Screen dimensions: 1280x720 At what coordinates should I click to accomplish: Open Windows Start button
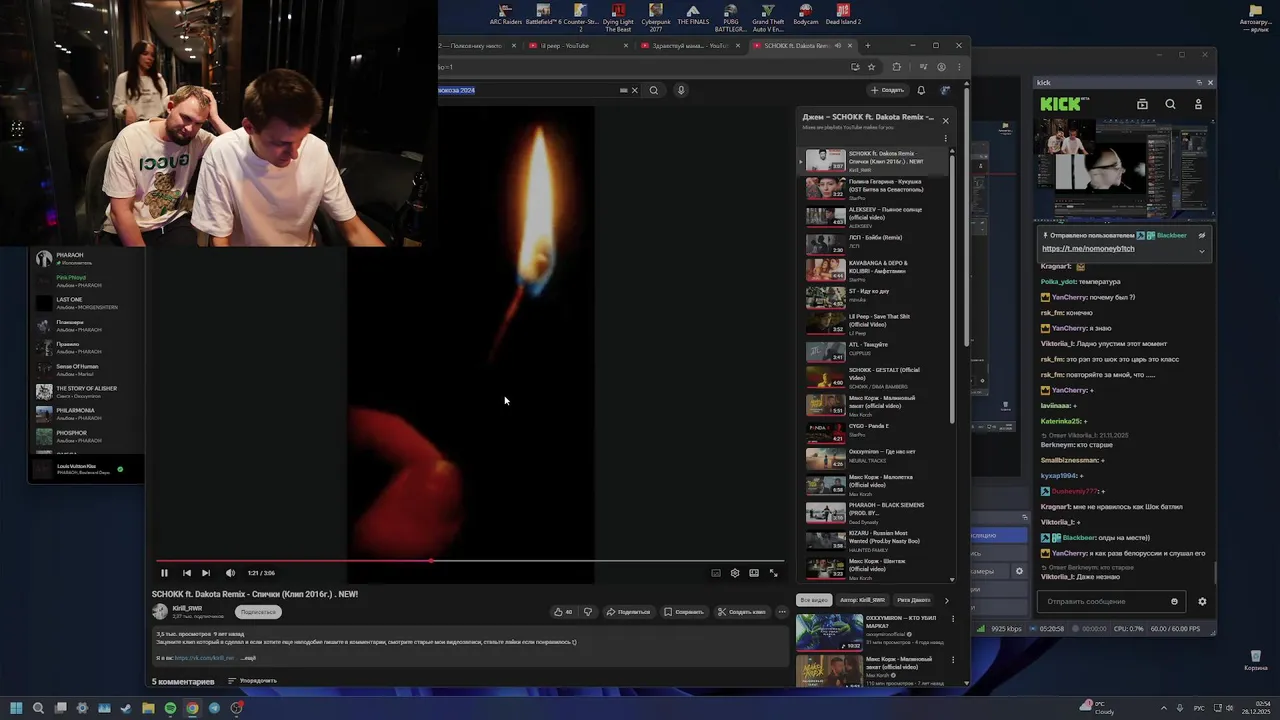16,708
